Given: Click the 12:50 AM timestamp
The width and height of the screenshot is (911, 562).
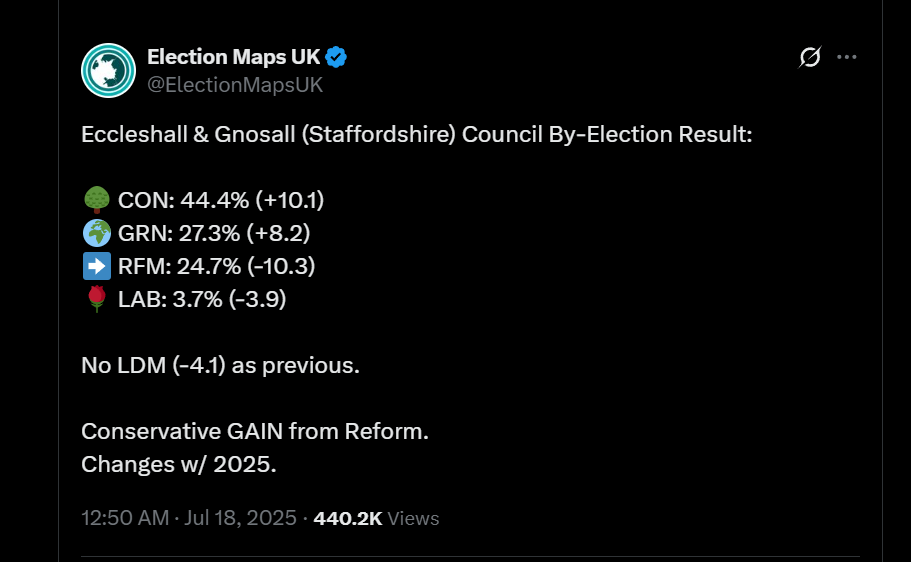Looking at the screenshot, I should [125, 518].
